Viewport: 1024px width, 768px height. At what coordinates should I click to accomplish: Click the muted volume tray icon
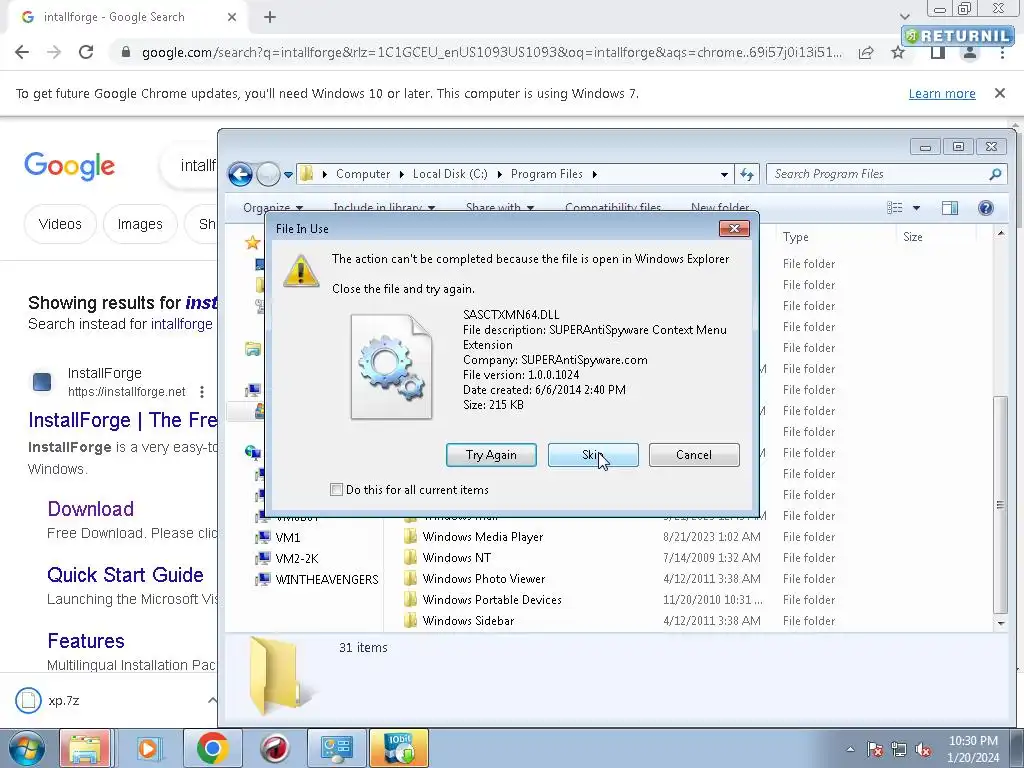tap(923, 749)
